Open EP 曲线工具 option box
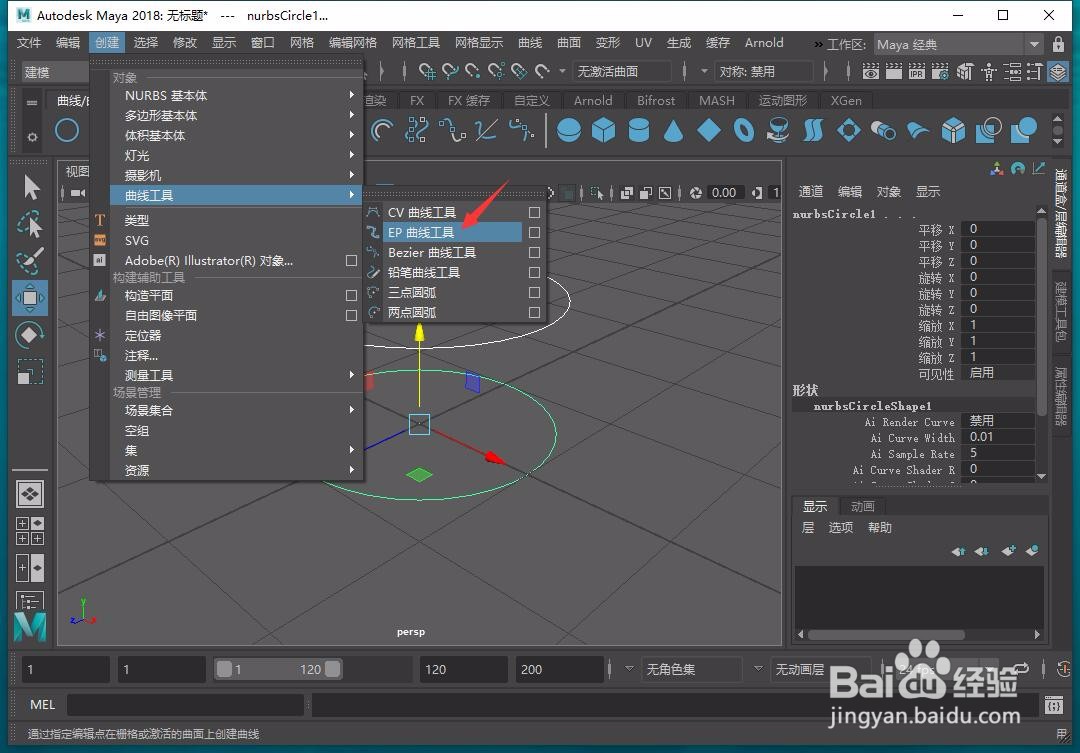Viewport: 1080px width, 753px height. click(x=534, y=233)
